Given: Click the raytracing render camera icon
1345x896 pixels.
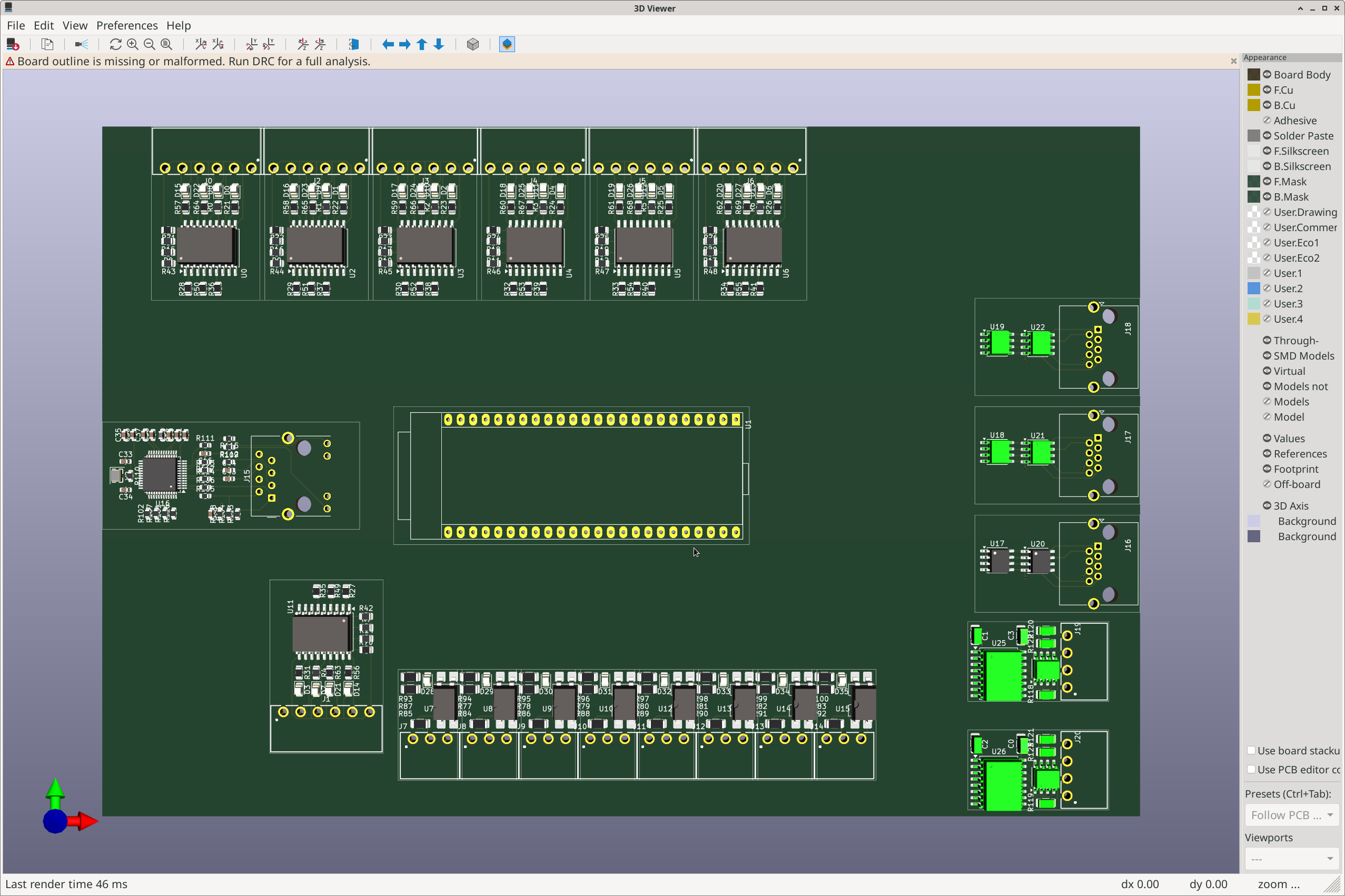Looking at the screenshot, I should click(81, 45).
